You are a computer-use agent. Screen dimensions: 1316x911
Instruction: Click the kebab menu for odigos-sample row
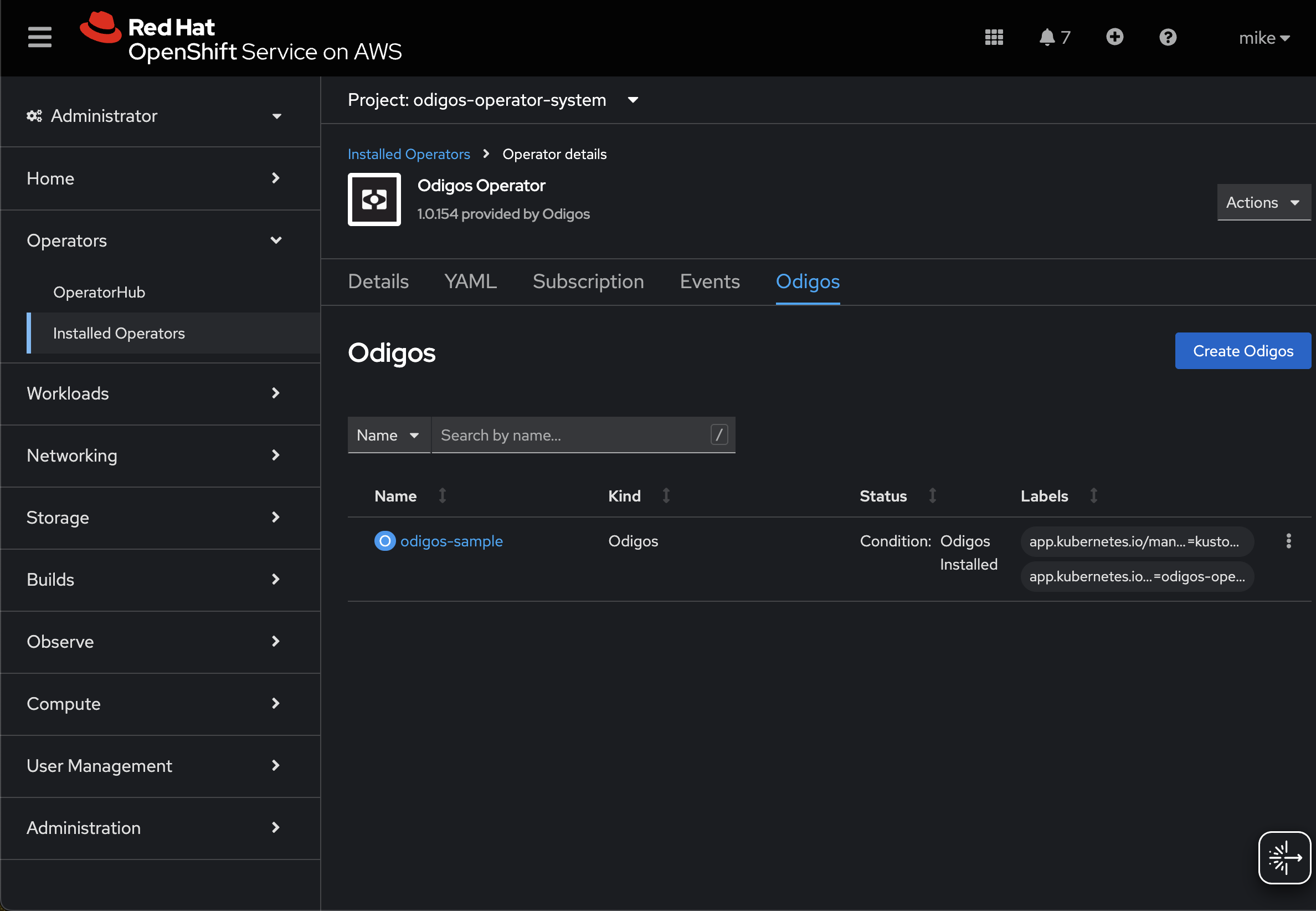1288,540
